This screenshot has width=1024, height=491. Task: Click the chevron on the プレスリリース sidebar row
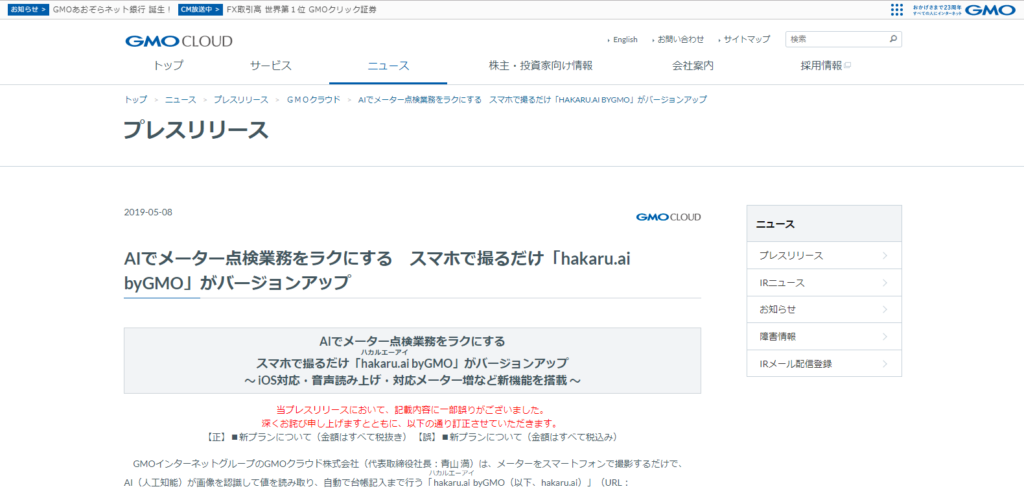pyautogui.click(x=885, y=255)
